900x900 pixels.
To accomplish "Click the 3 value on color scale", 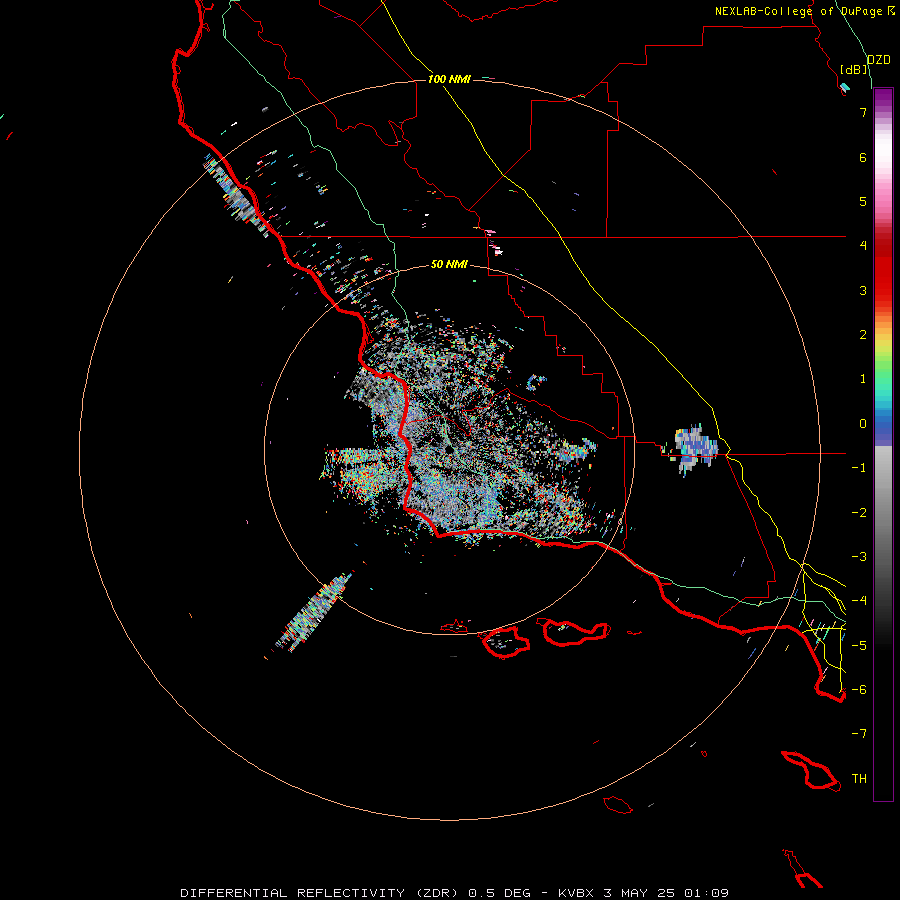I will click(863, 290).
